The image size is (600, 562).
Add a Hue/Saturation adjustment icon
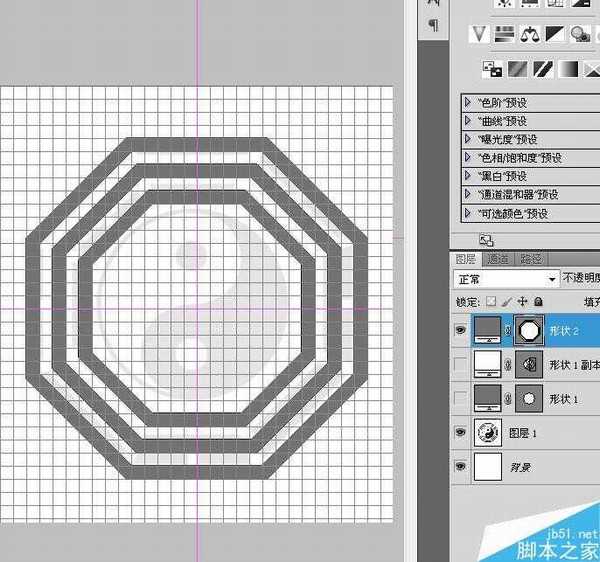click(504, 34)
